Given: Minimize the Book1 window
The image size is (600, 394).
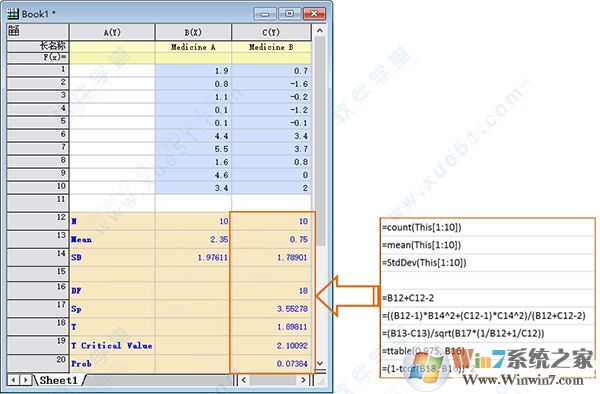Looking at the screenshot, I should [265, 14].
